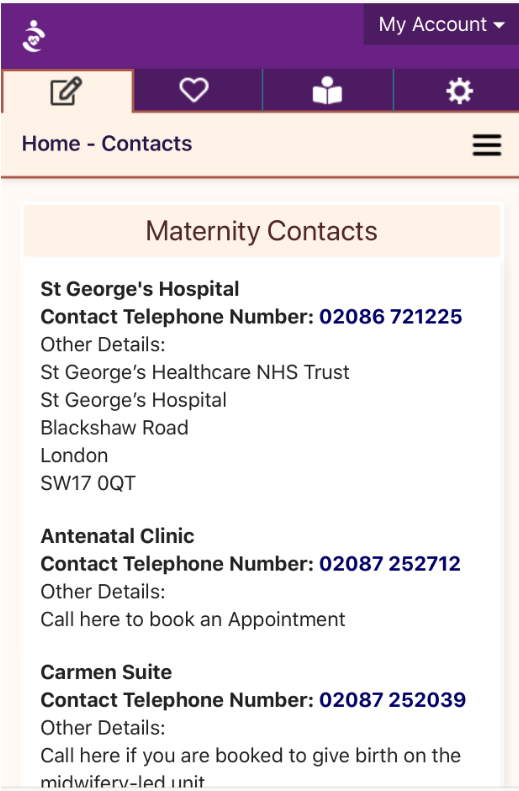Image resolution: width=519 pixels, height=791 pixels.
Task: Open the settings gear tab
Action: tap(459, 91)
